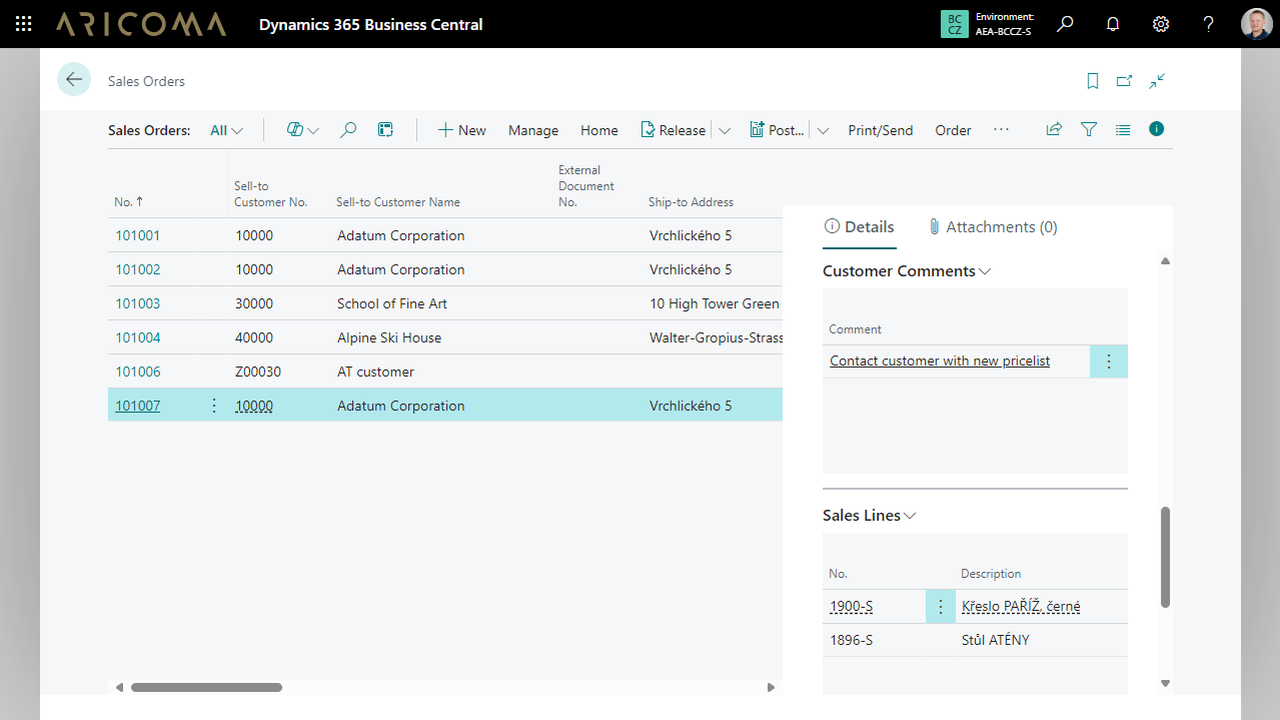Open the Post dropdown arrow

pos(823,130)
